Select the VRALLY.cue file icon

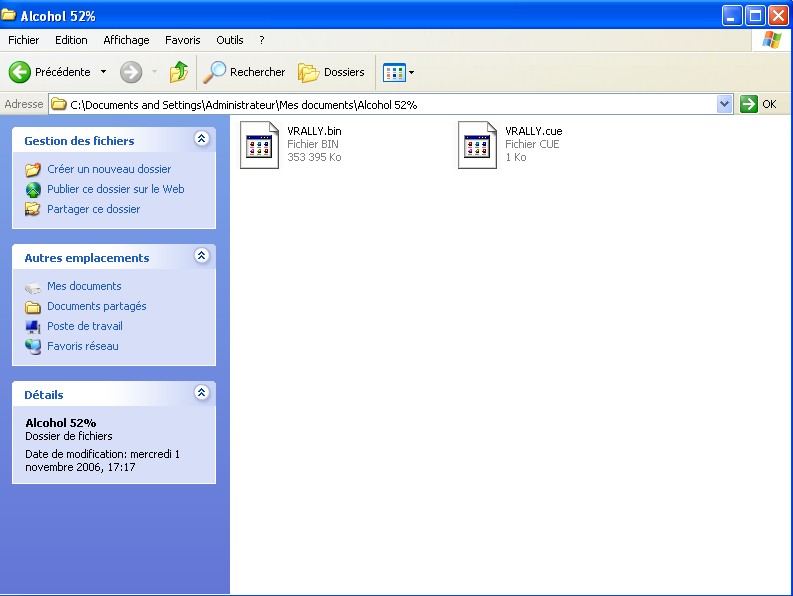(477, 145)
